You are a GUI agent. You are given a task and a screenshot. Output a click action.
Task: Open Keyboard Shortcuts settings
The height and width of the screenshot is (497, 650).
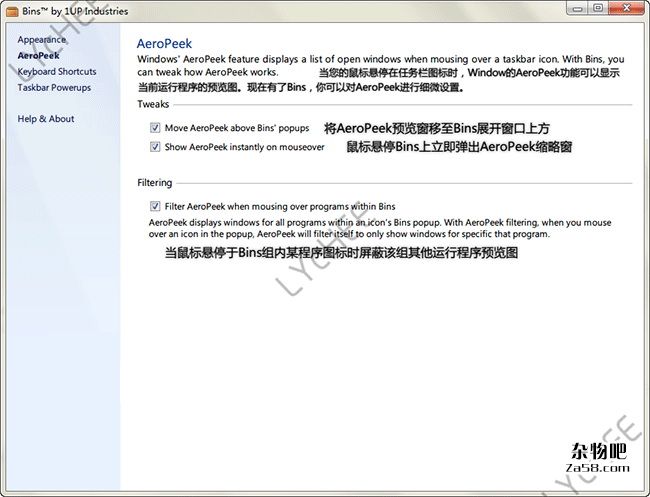click(x=57, y=71)
